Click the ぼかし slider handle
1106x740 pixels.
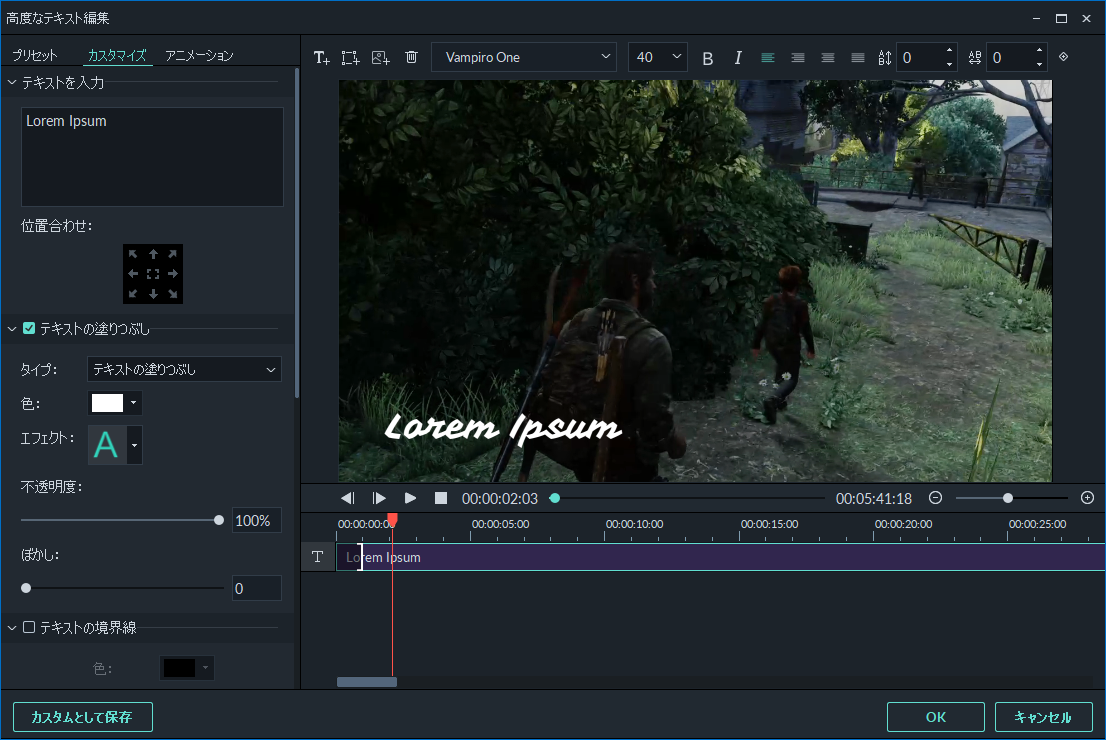(x=26, y=588)
